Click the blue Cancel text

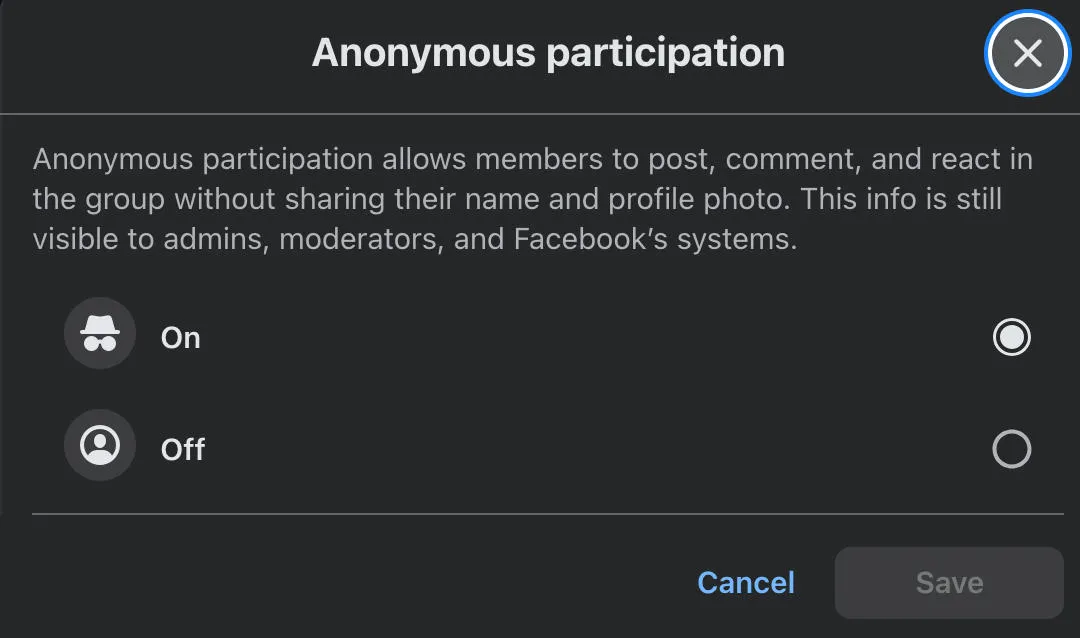point(746,583)
